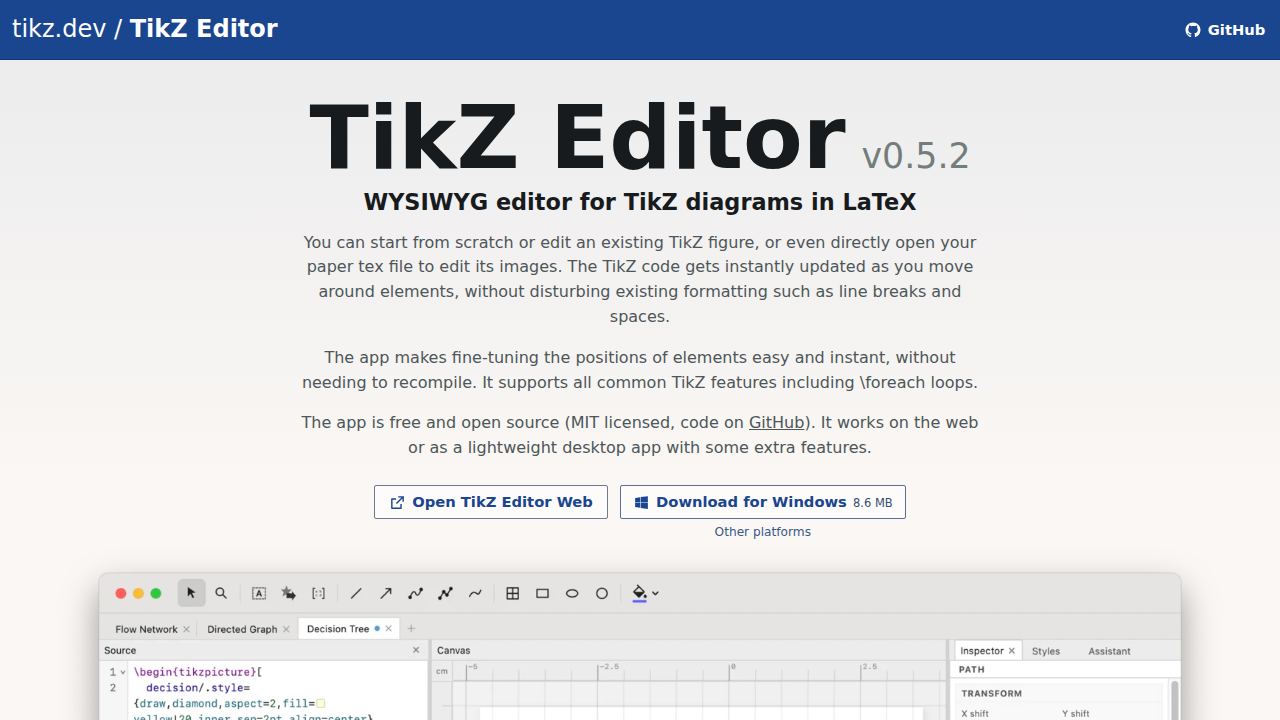Collapse code fold arrow on line 1
Screen dimensions: 1280x720
(x=124, y=672)
